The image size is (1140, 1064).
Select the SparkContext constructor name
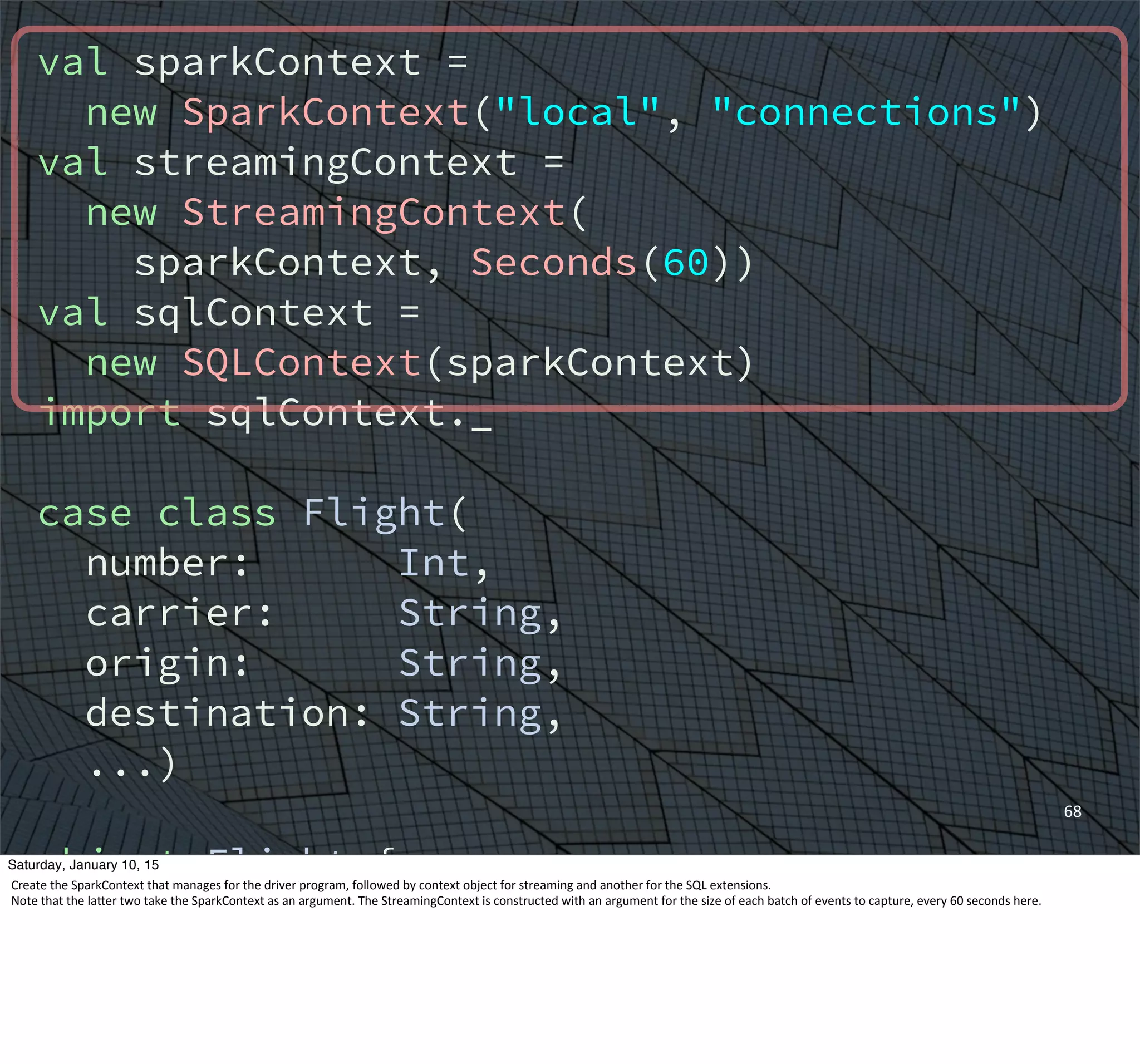point(326,112)
